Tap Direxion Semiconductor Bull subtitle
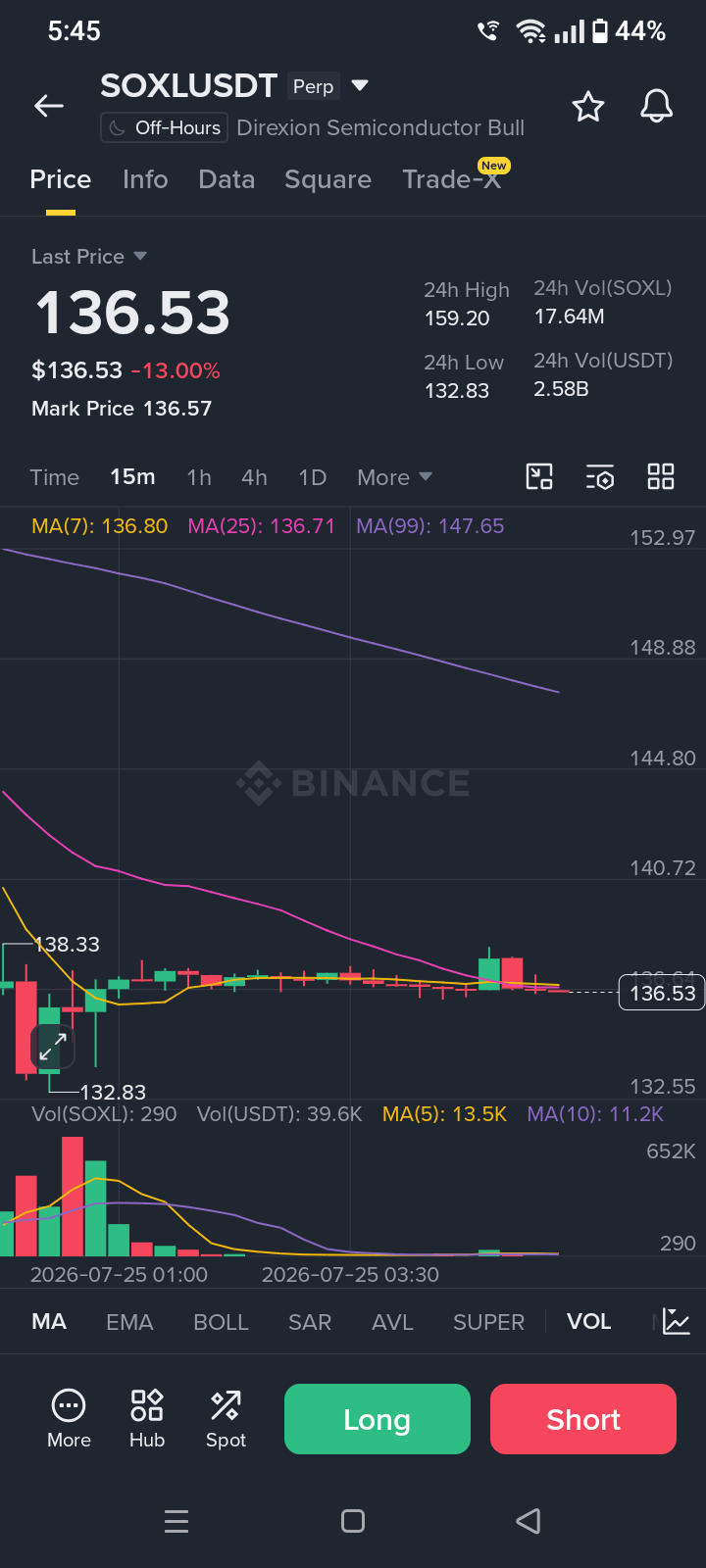706x1568 pixels. coord(380,128)
